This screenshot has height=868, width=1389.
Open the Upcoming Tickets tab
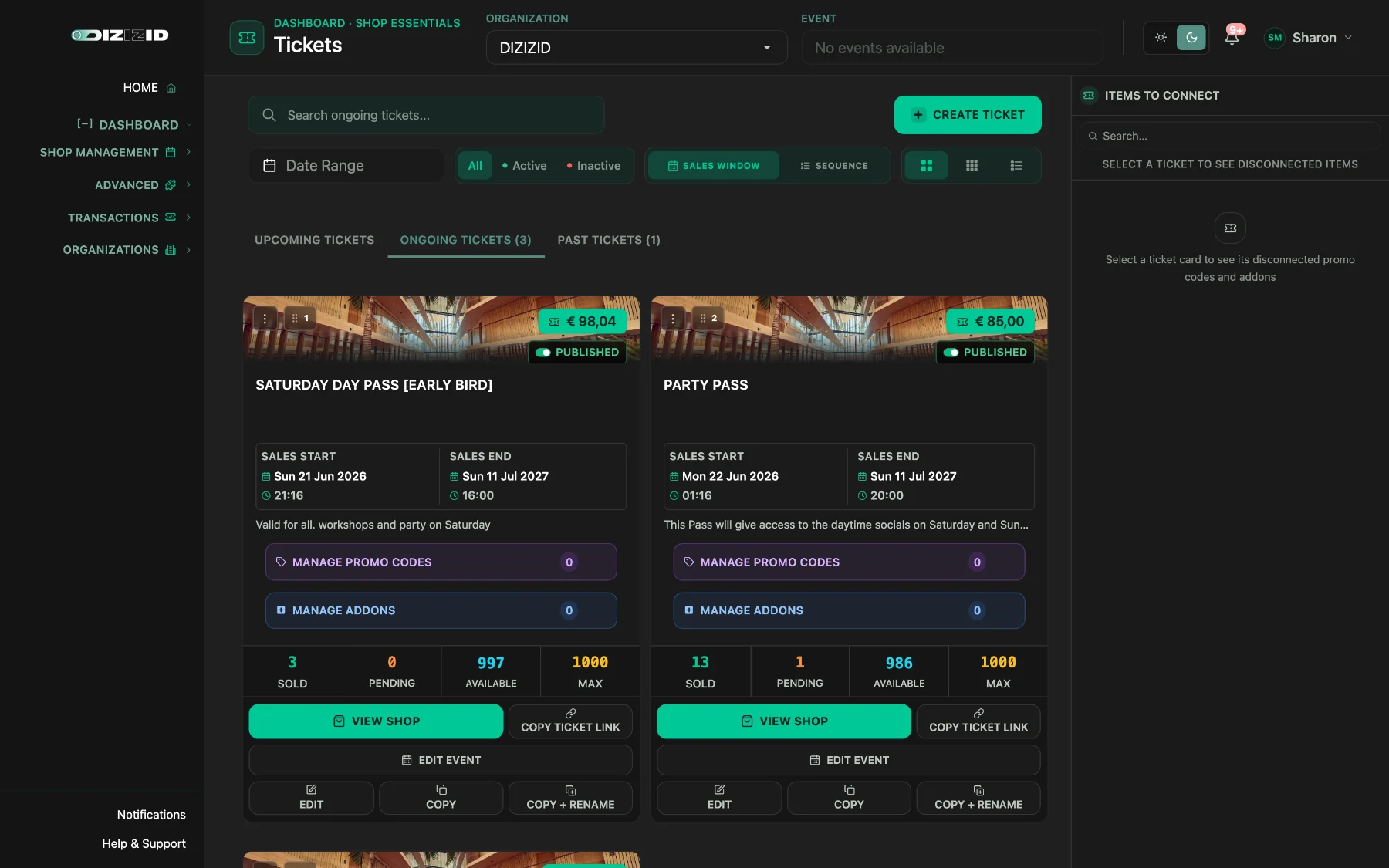click(315, 240)
